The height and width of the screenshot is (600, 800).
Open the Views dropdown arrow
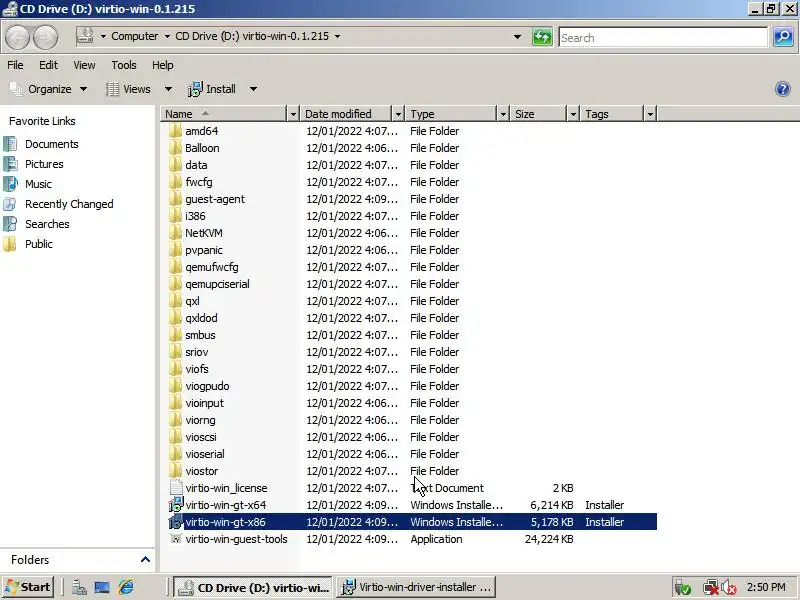[168, 89]
